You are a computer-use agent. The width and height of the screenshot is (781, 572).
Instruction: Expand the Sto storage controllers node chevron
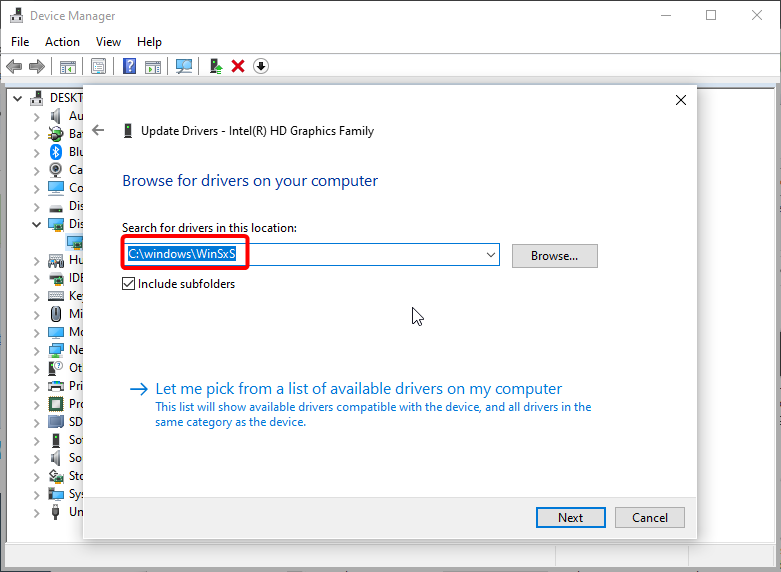36,476
